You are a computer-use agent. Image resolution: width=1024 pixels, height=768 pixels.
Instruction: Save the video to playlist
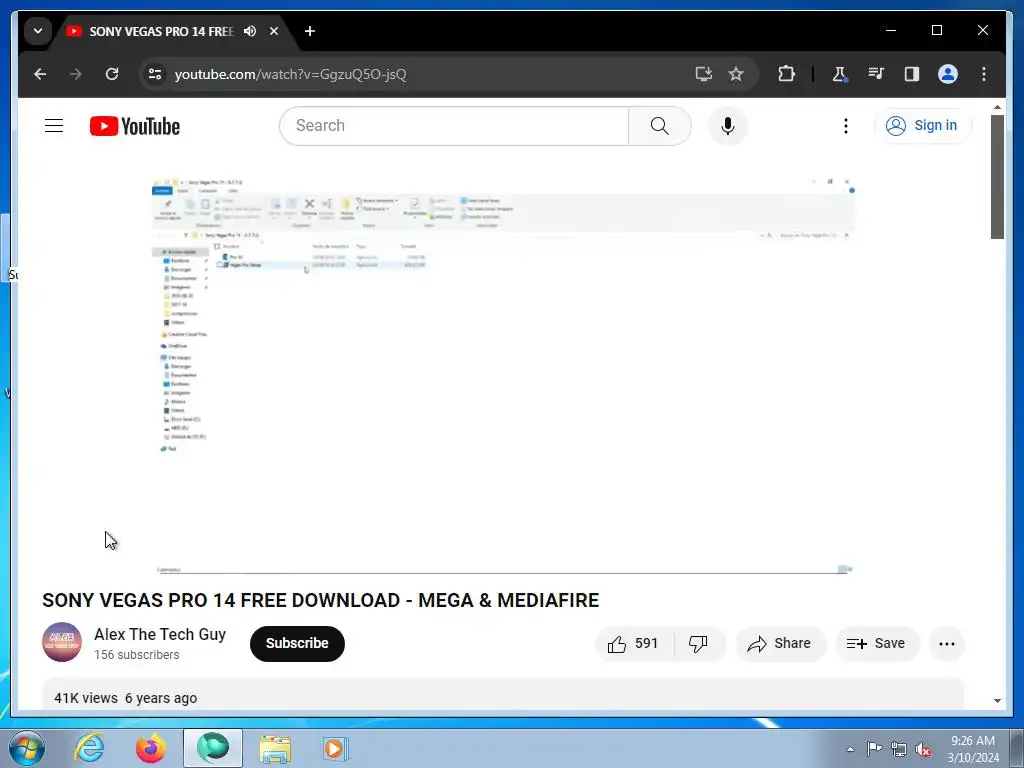click(877, 644)
